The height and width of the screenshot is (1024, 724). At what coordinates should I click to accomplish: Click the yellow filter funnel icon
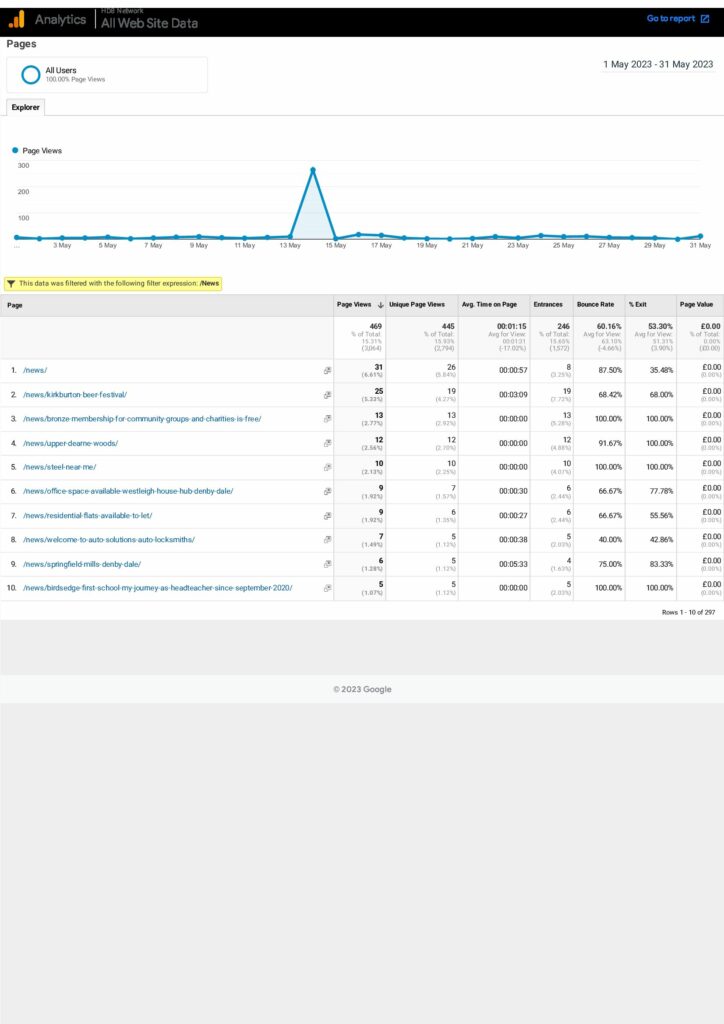pyautogui.click(x=11, y=284)
